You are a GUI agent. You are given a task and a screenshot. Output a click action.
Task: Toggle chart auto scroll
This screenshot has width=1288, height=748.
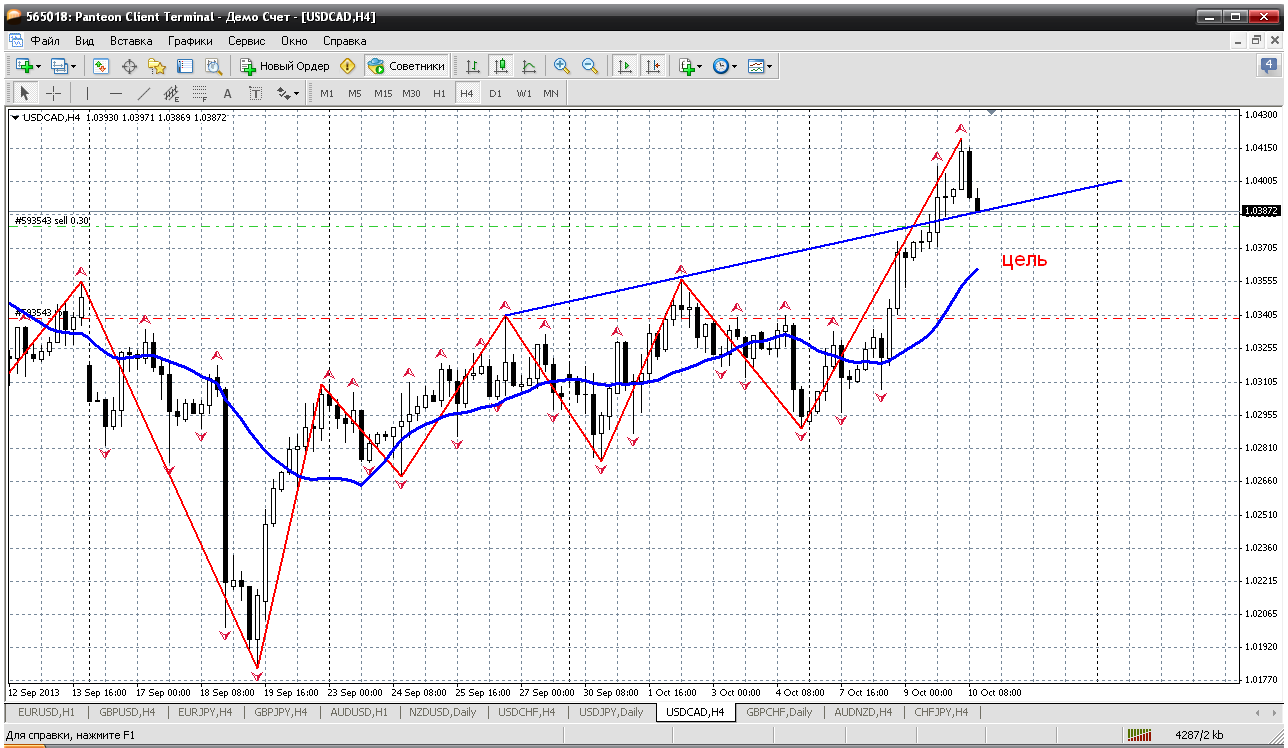625,66
